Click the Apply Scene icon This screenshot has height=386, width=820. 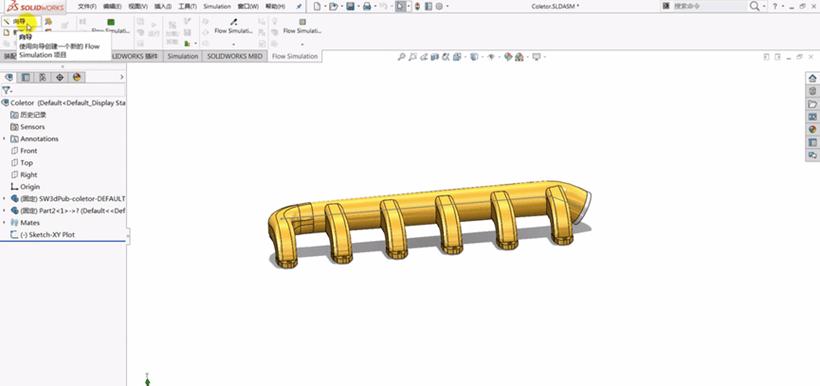coord(519,56)
